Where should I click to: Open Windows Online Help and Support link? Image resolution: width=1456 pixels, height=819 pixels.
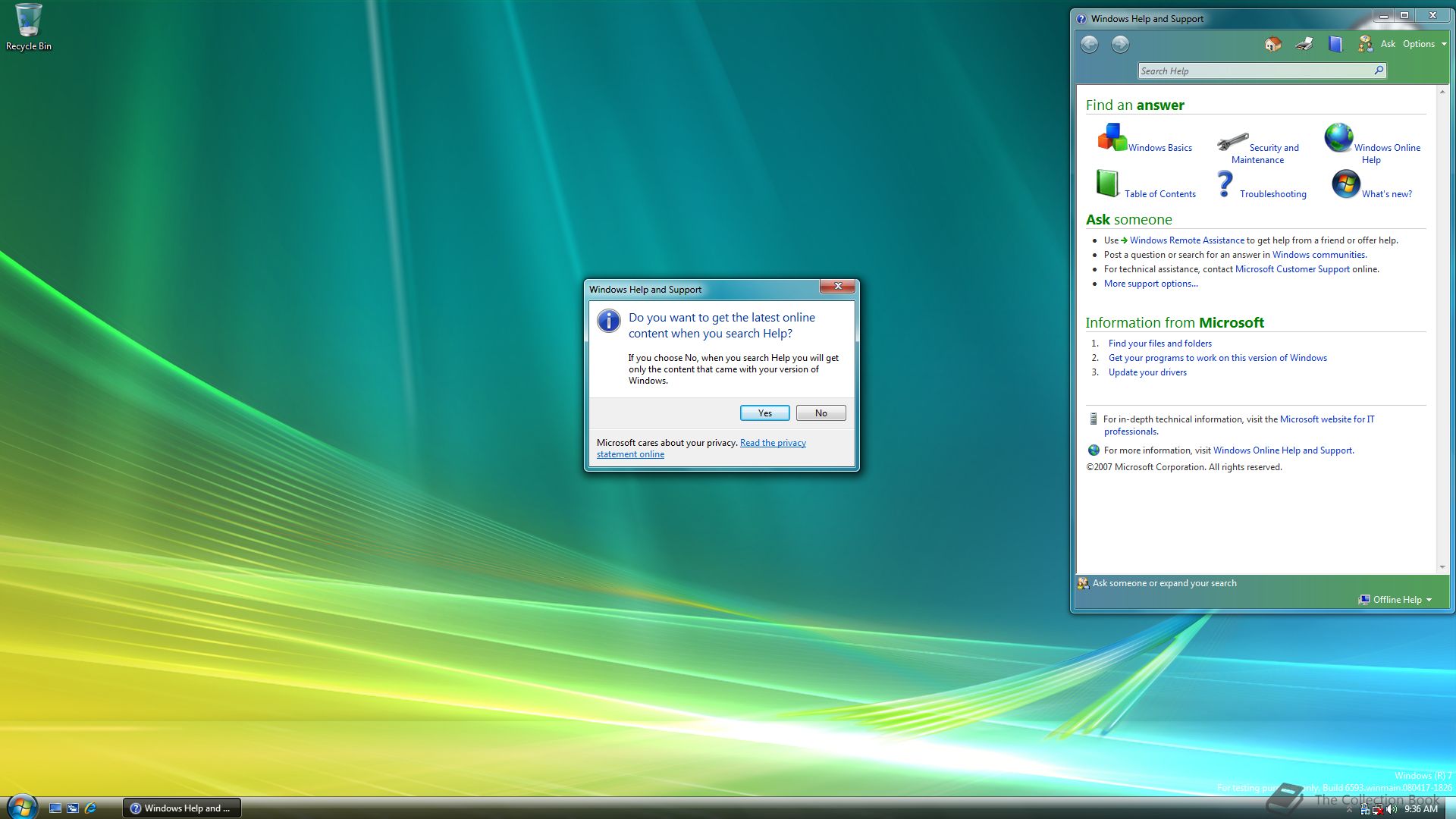(x=1283, y=450)
